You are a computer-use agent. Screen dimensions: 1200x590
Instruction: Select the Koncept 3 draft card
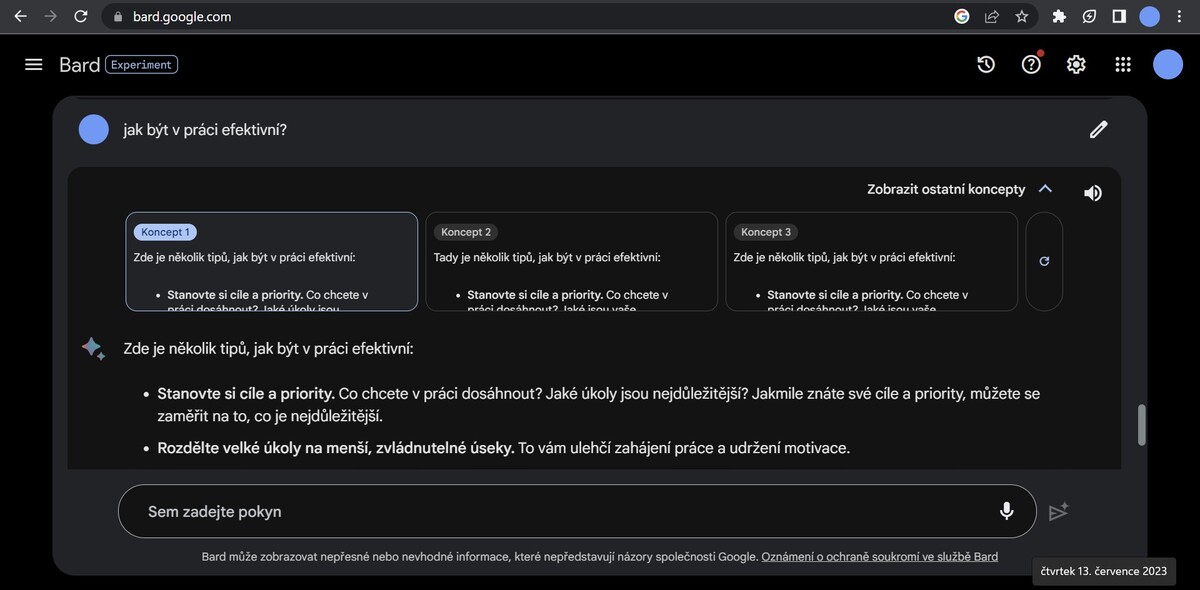(872, 262)
